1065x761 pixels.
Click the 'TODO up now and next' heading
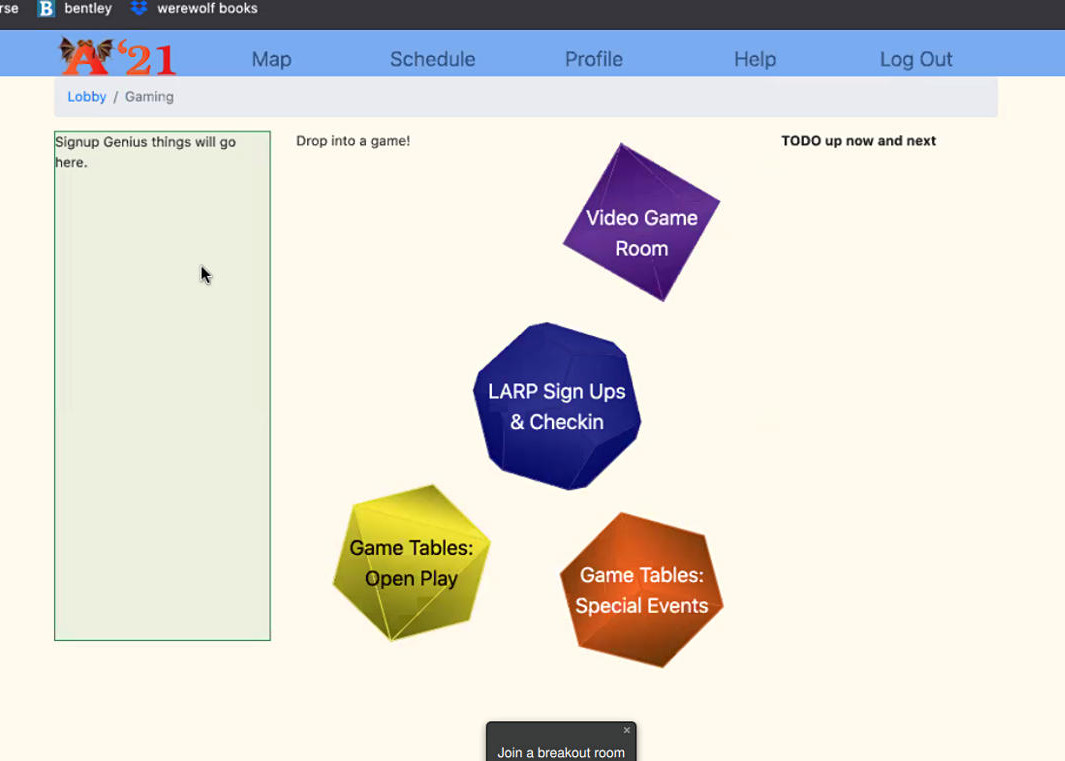(x=858, y=141)
